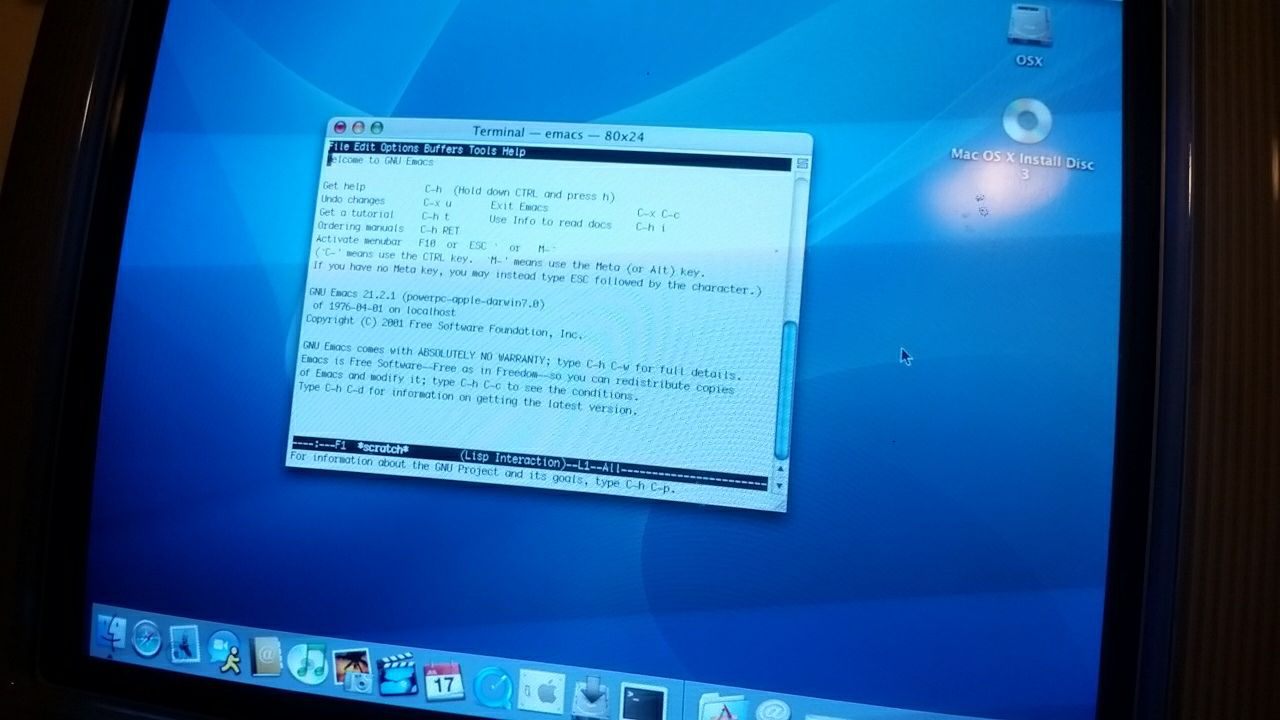
Task: Open System Preferences in the Dock
Action: click(541, 693)
